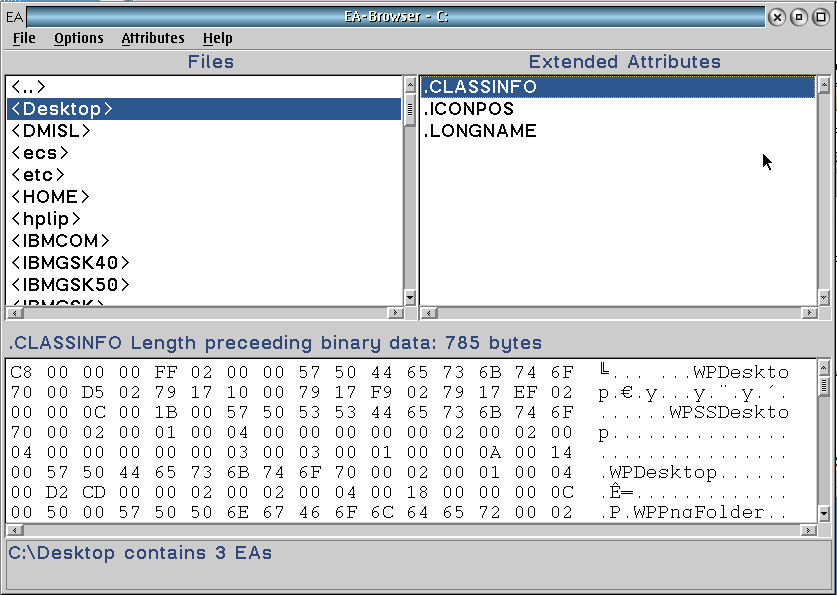Select the <hplip> folder entry
This screenshot has height=595, width=837.
46,219
